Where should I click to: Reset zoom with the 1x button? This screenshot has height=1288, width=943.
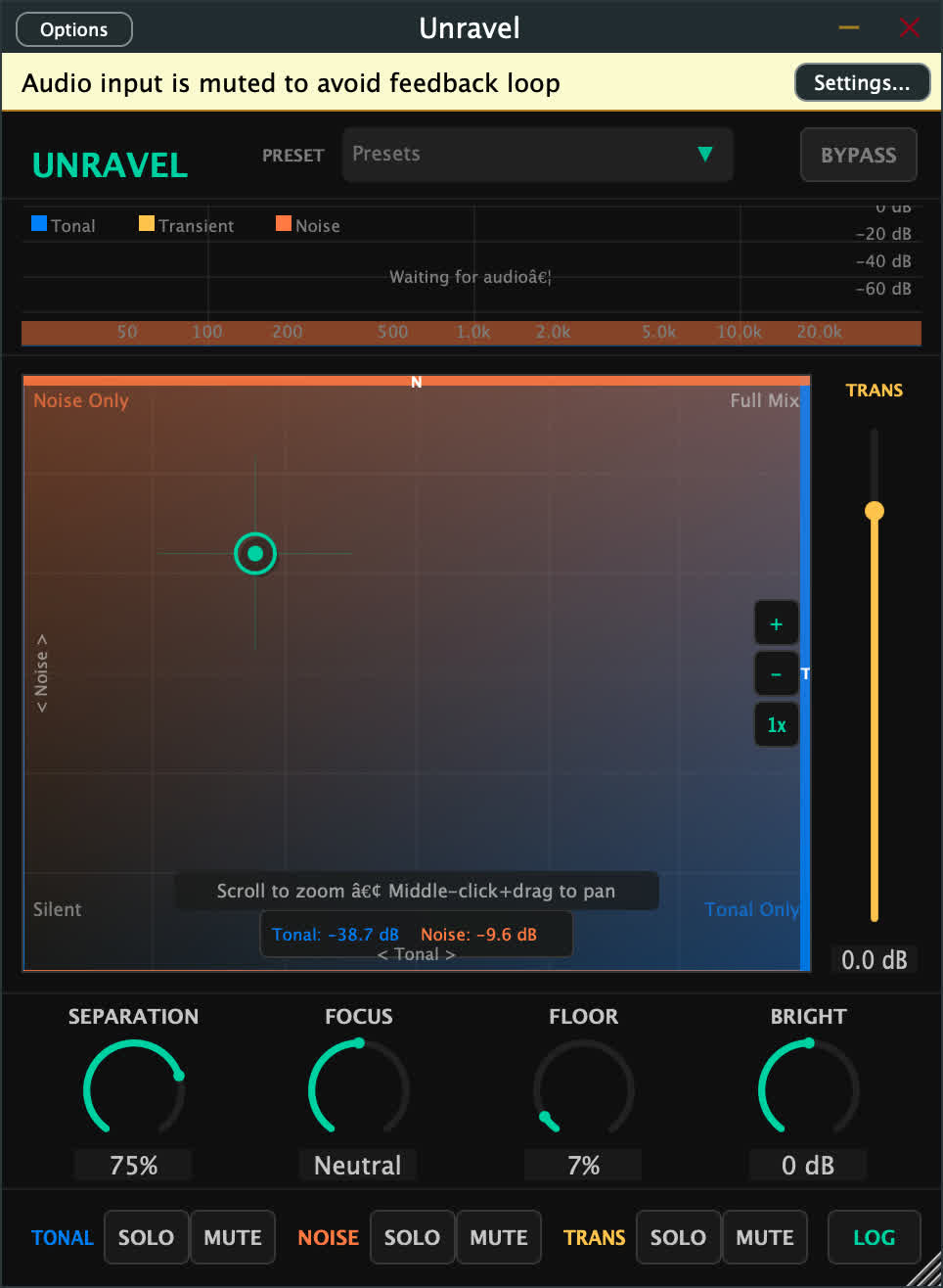776,725
